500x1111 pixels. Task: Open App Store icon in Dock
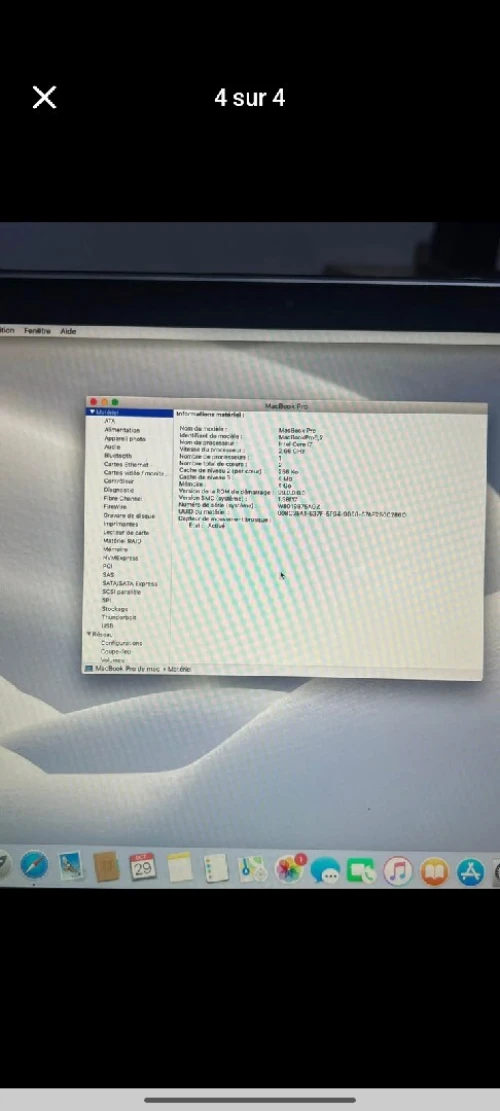(x=471, y=872)
